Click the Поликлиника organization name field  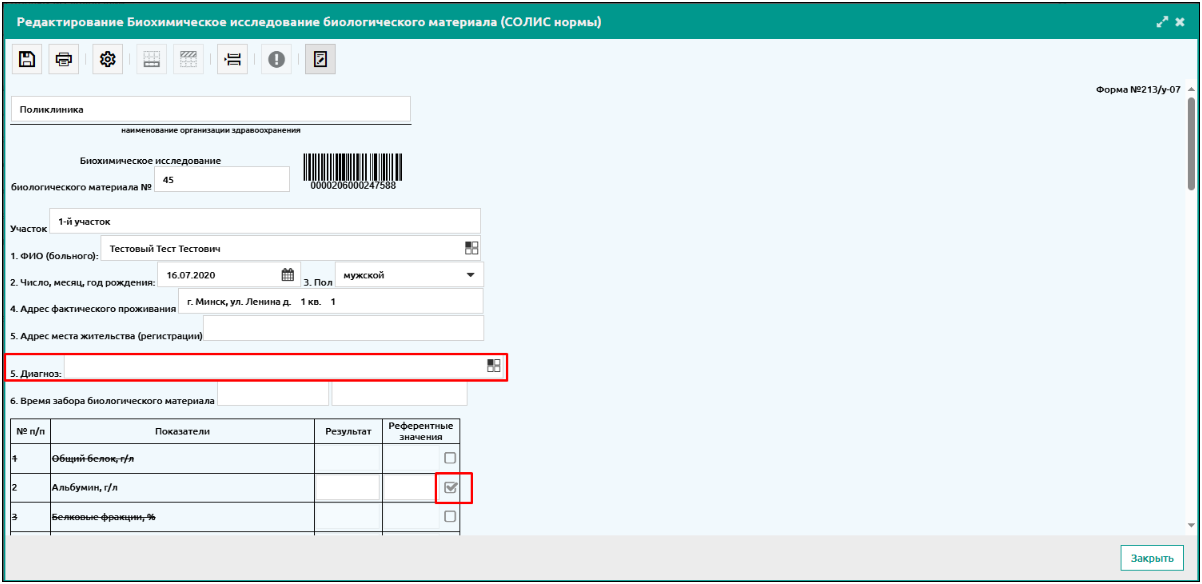[x=210, y=110]
